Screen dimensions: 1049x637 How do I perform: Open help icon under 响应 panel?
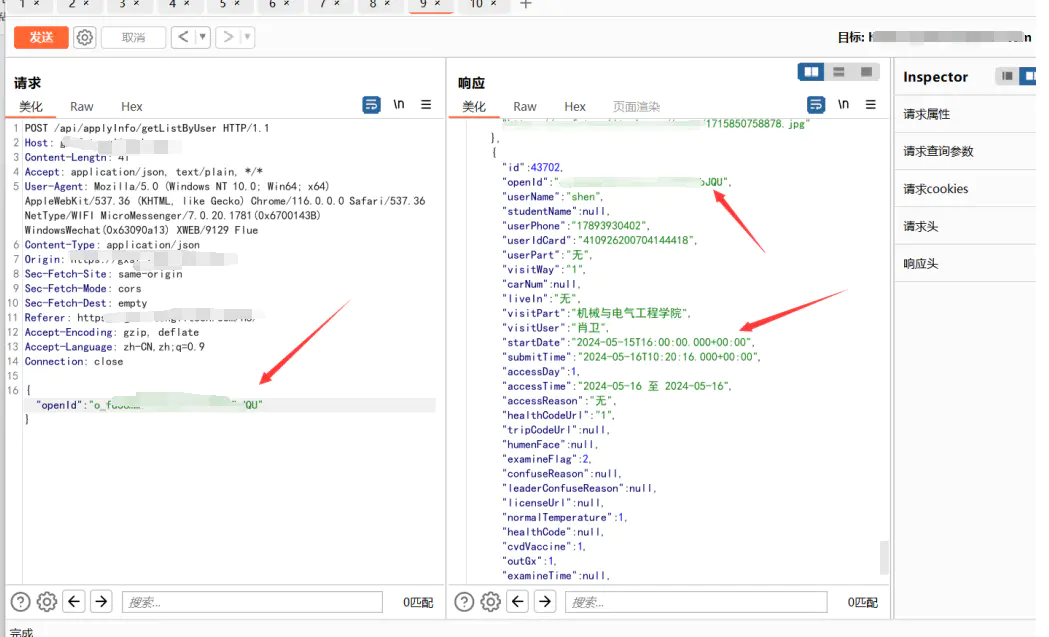point(464,602)
